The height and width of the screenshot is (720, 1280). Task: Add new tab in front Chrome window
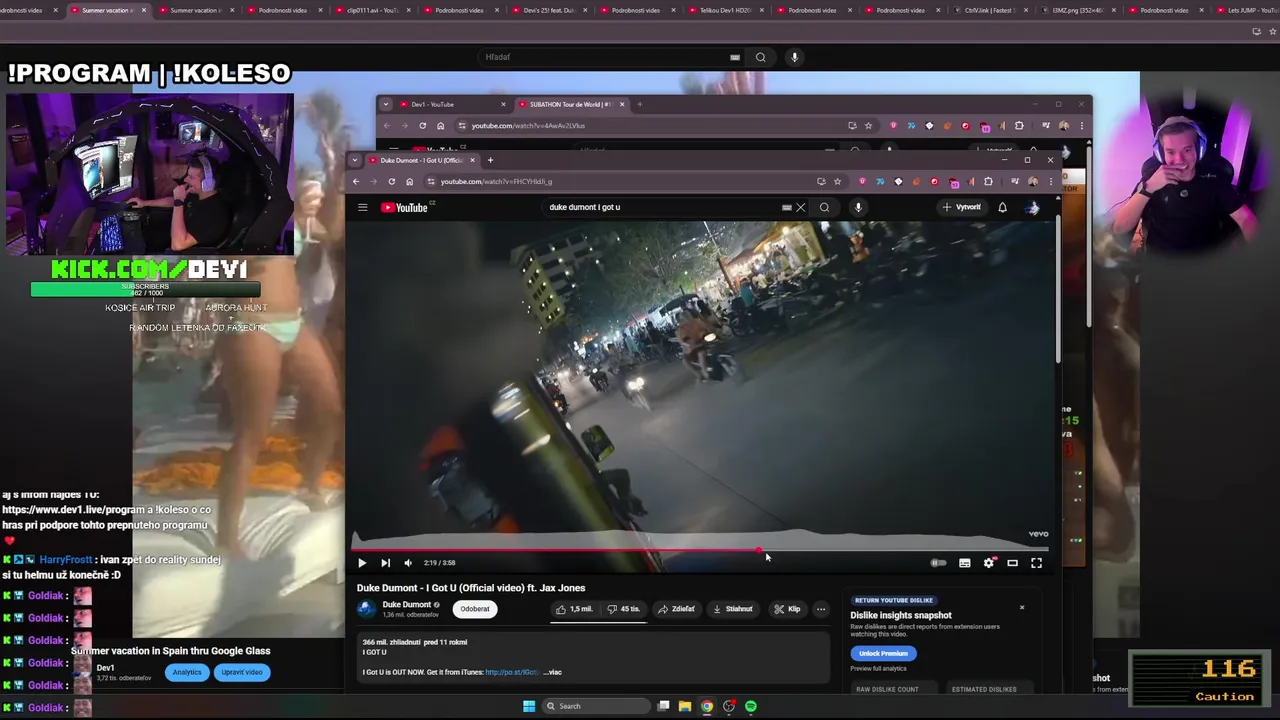[490, 160]
